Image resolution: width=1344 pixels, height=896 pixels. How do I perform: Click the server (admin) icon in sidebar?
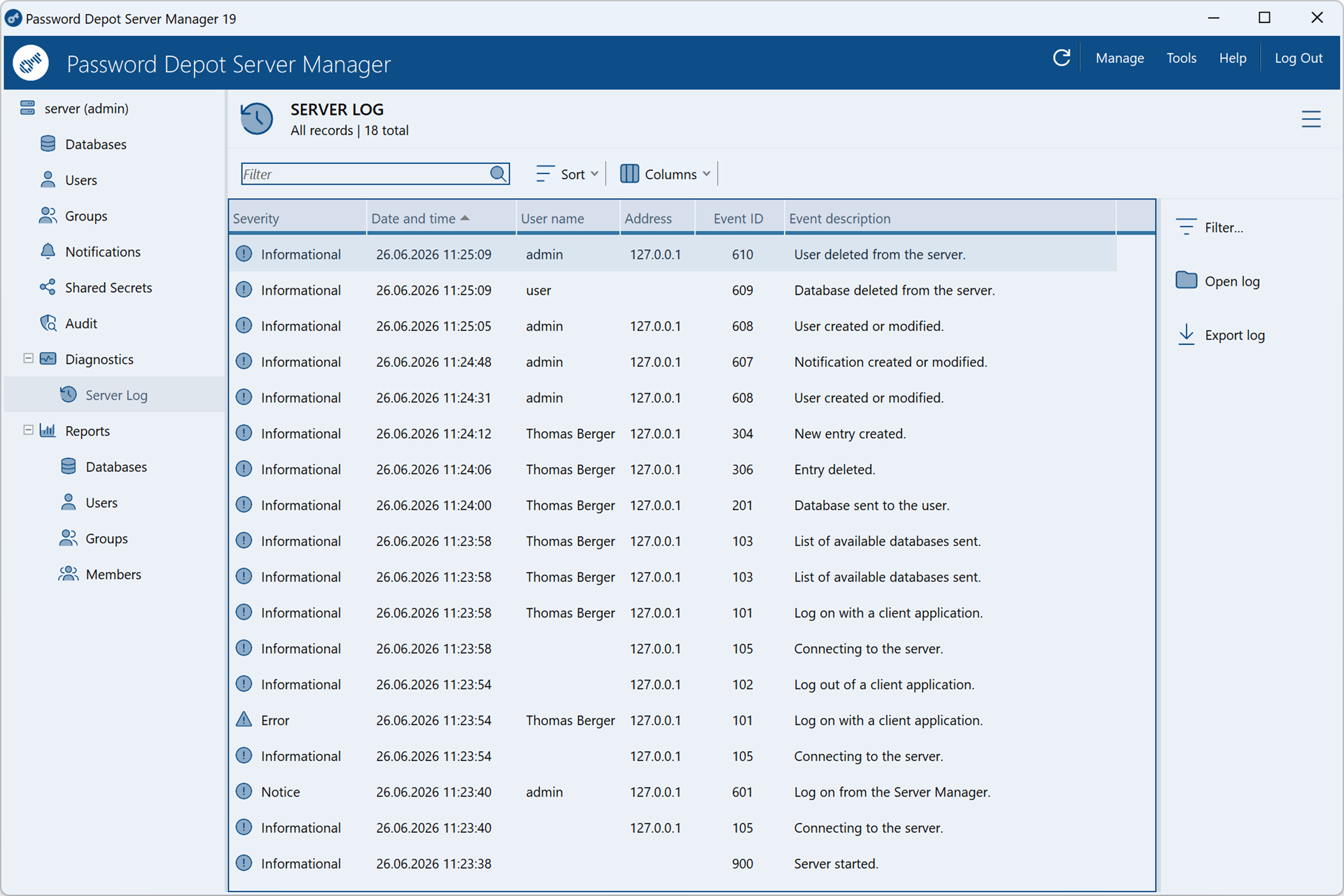[x=27, y=108]
